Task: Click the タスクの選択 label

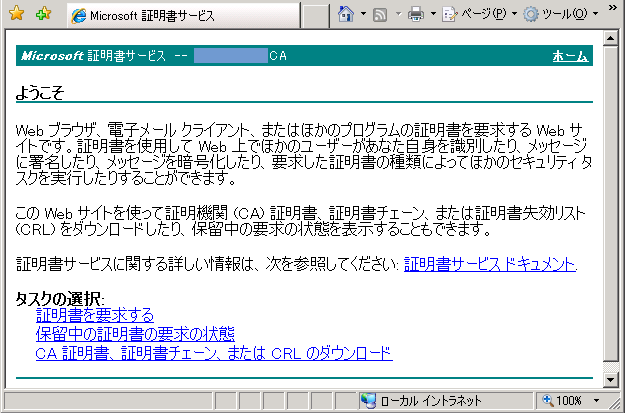Action: (x=60, y=299)
